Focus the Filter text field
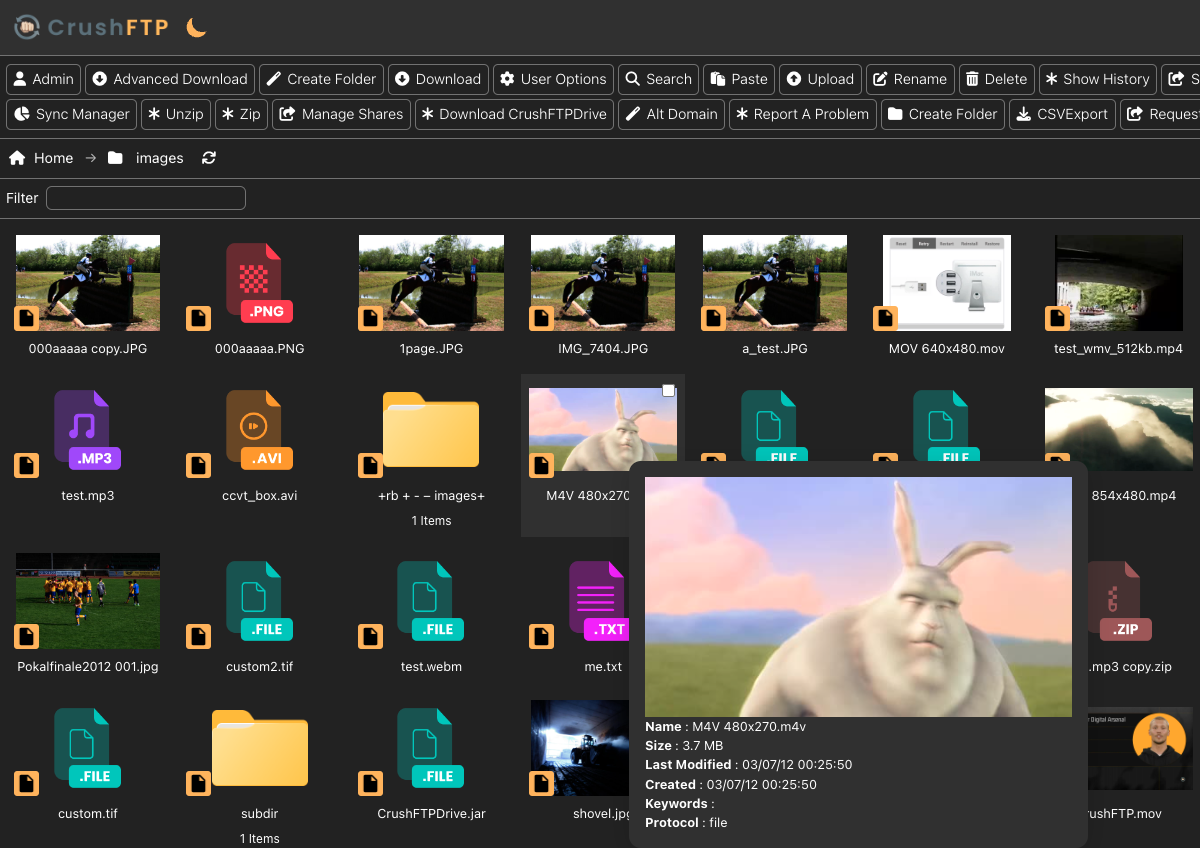The width and height of the screenshot is (1200, 848). click(146, 198)
